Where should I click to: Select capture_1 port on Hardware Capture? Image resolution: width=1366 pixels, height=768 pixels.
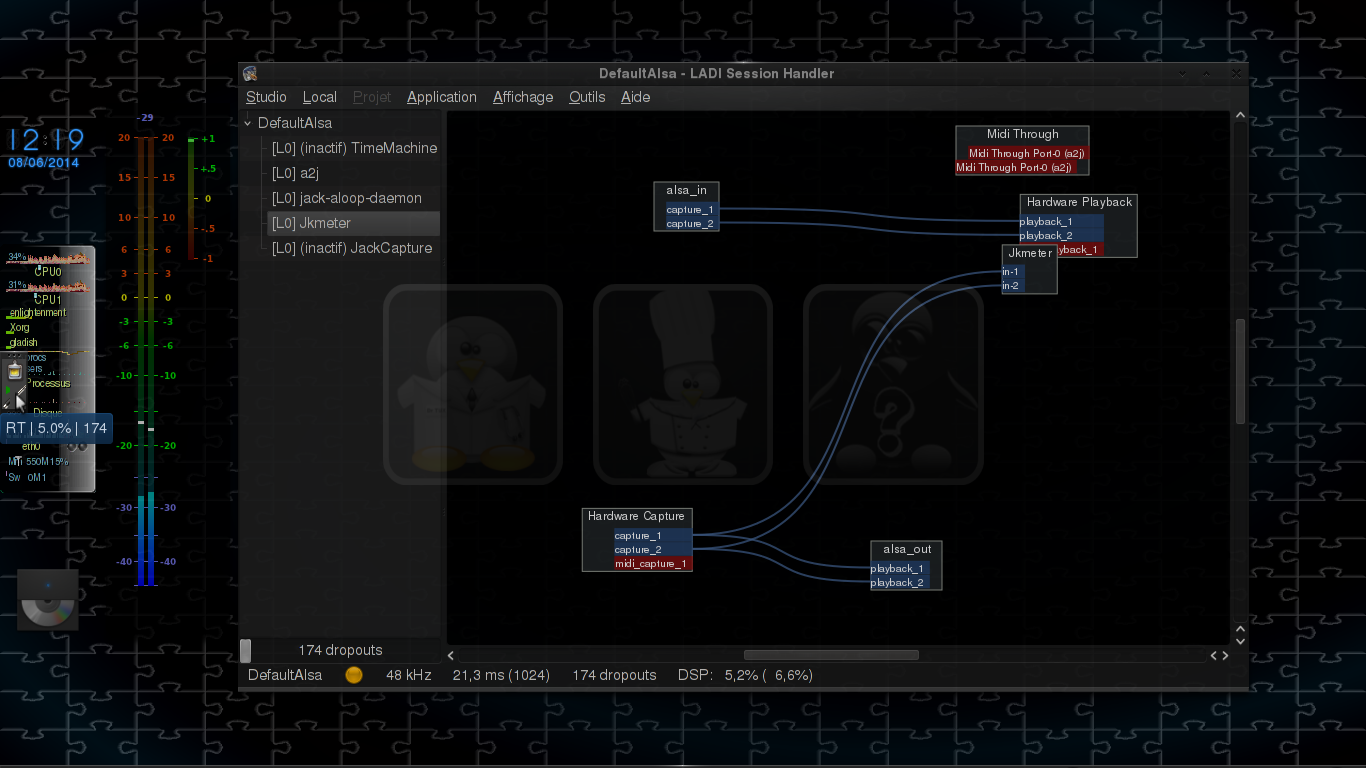point(653,536)
